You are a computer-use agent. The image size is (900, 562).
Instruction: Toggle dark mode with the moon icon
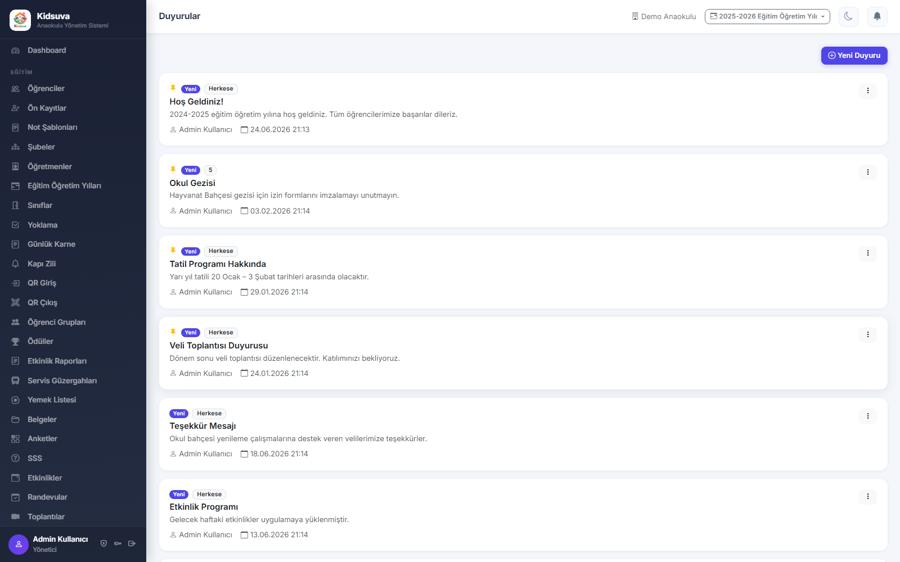848,17
